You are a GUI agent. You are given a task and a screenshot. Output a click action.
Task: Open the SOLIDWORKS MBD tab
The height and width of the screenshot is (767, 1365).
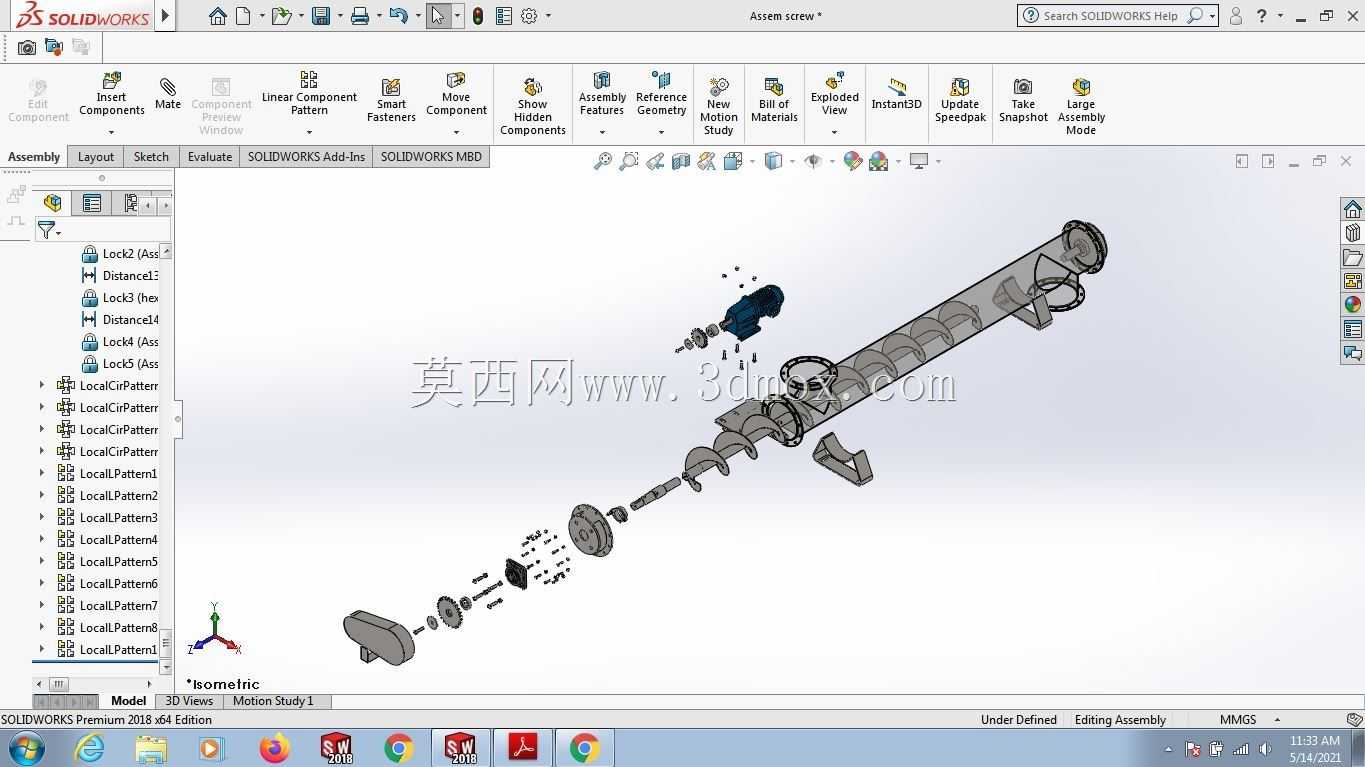[431, 157]
